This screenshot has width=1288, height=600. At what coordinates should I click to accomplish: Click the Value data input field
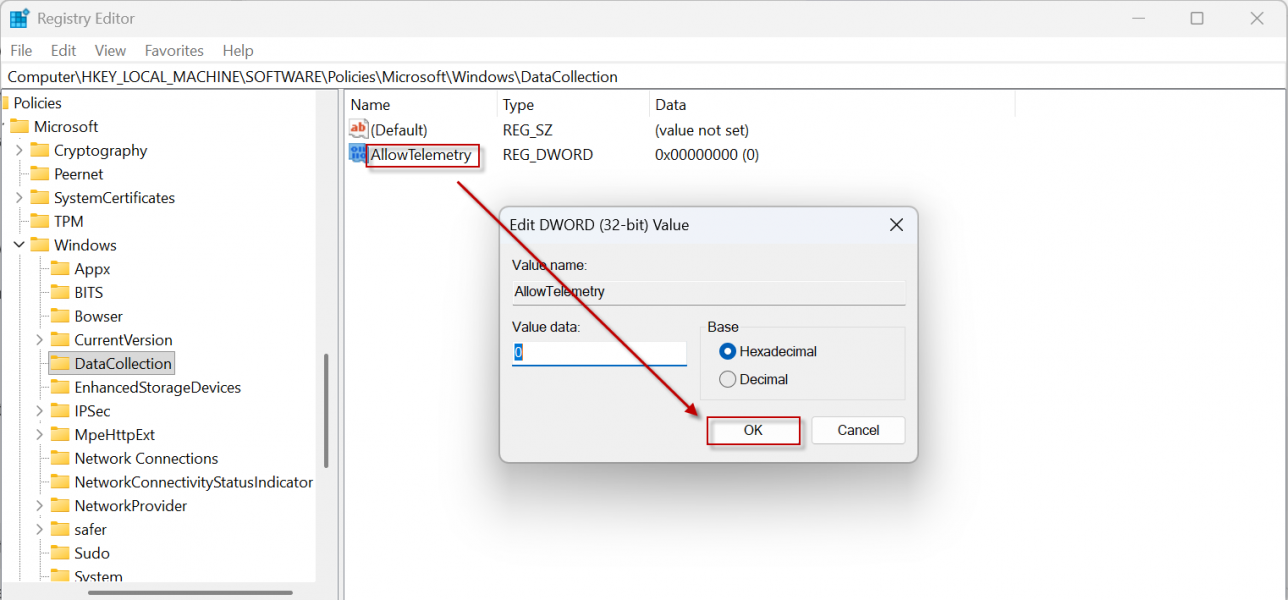click(x=599, y=353)
